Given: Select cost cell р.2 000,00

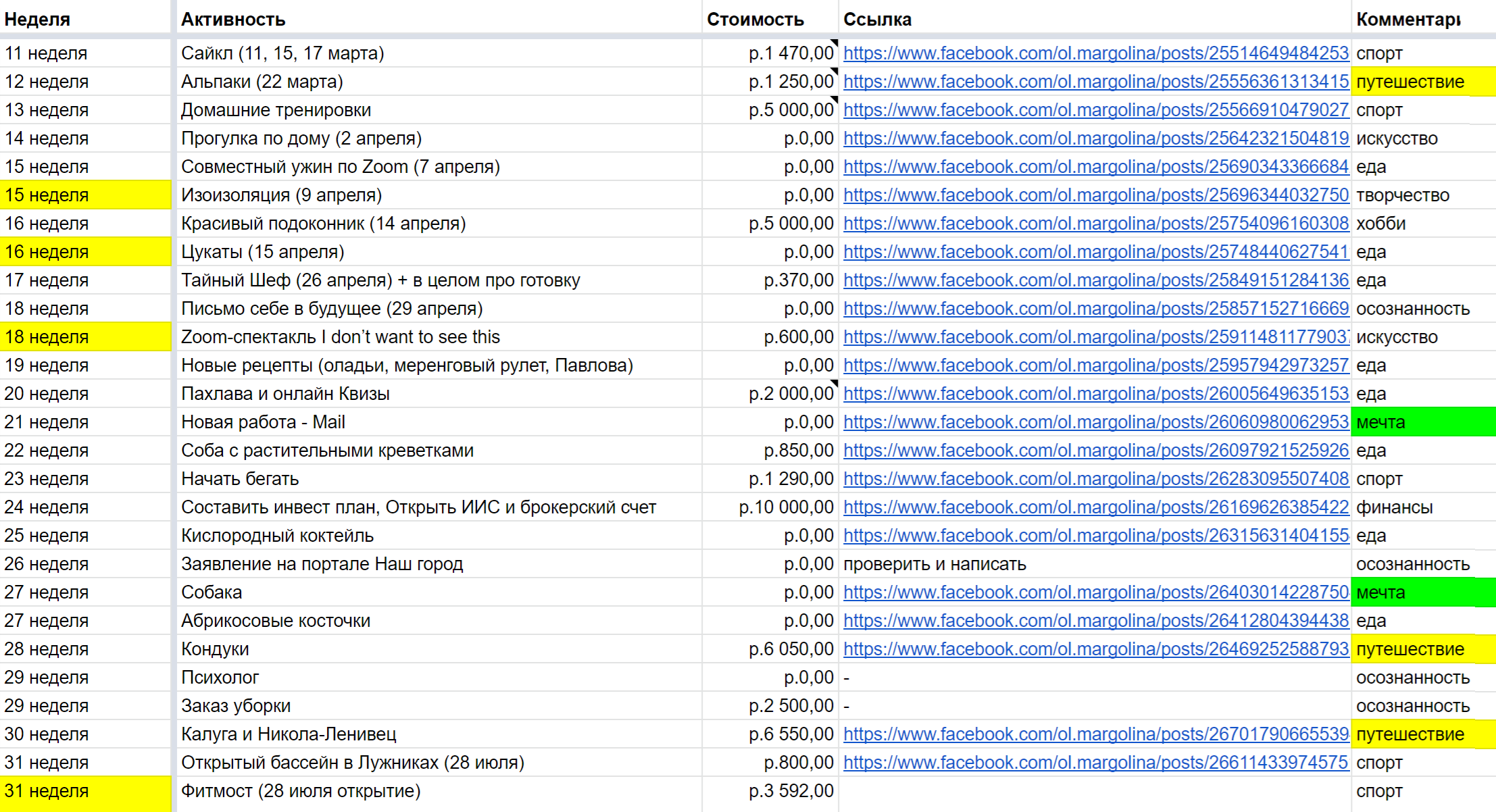Looking at the screenshot, I should (770, 393).
